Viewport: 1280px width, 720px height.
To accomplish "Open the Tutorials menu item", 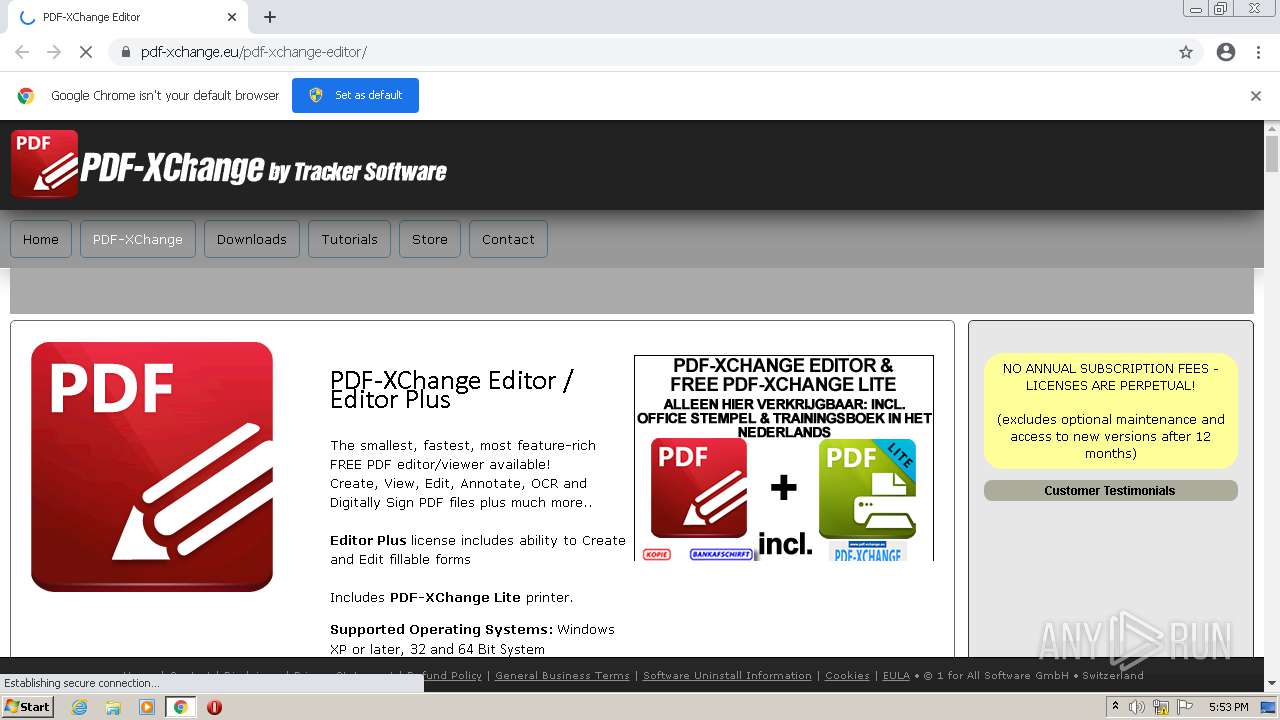I will [350, 239].
